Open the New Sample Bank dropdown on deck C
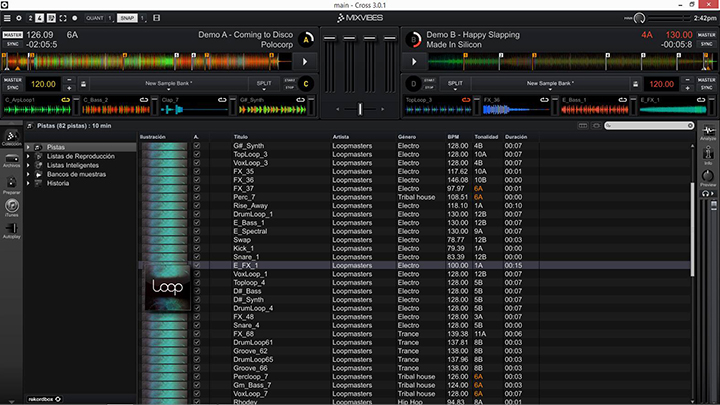720x405 pixels. point(169,84)
